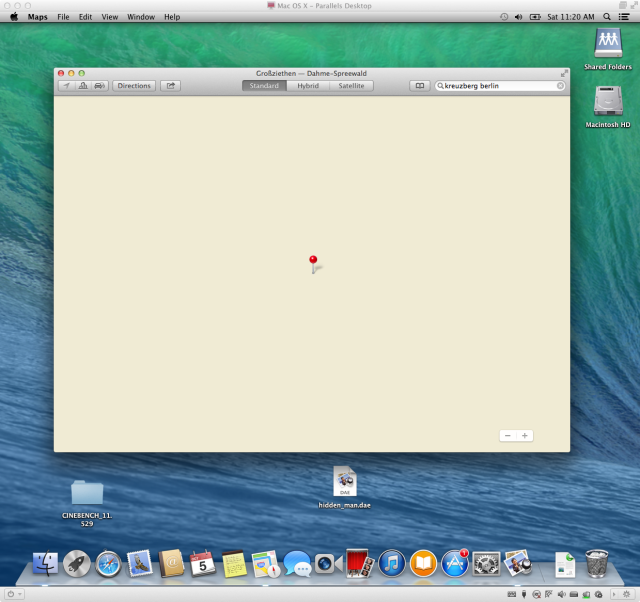Click the Maps icon in the Dock
640x602 pixels.
coord(266,564)
